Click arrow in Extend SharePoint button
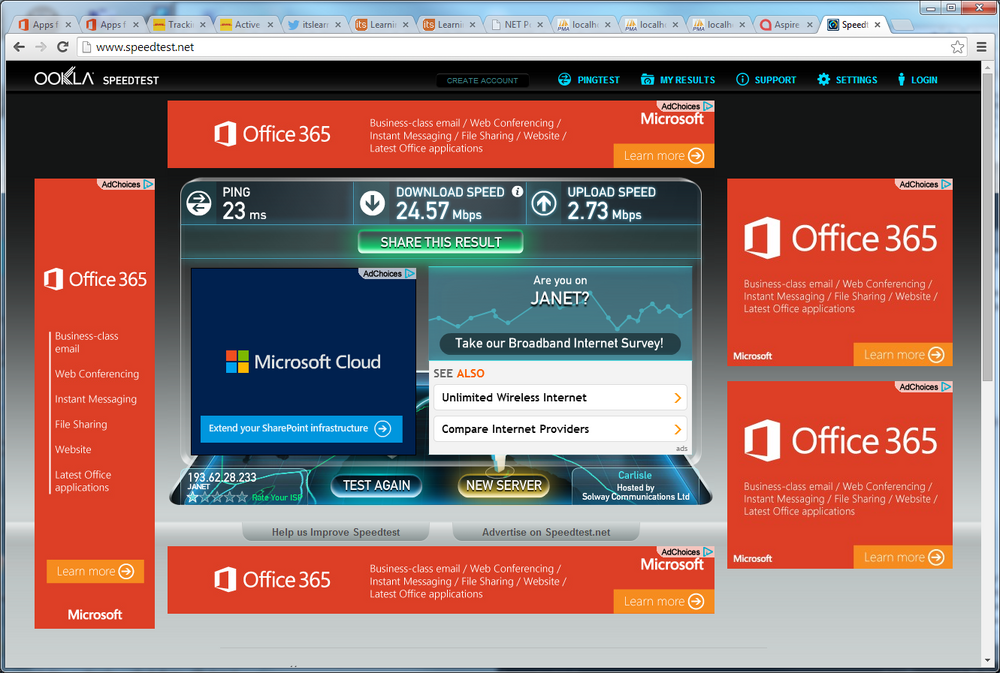Screen dimensions: 1000x673 pos(383,429)
